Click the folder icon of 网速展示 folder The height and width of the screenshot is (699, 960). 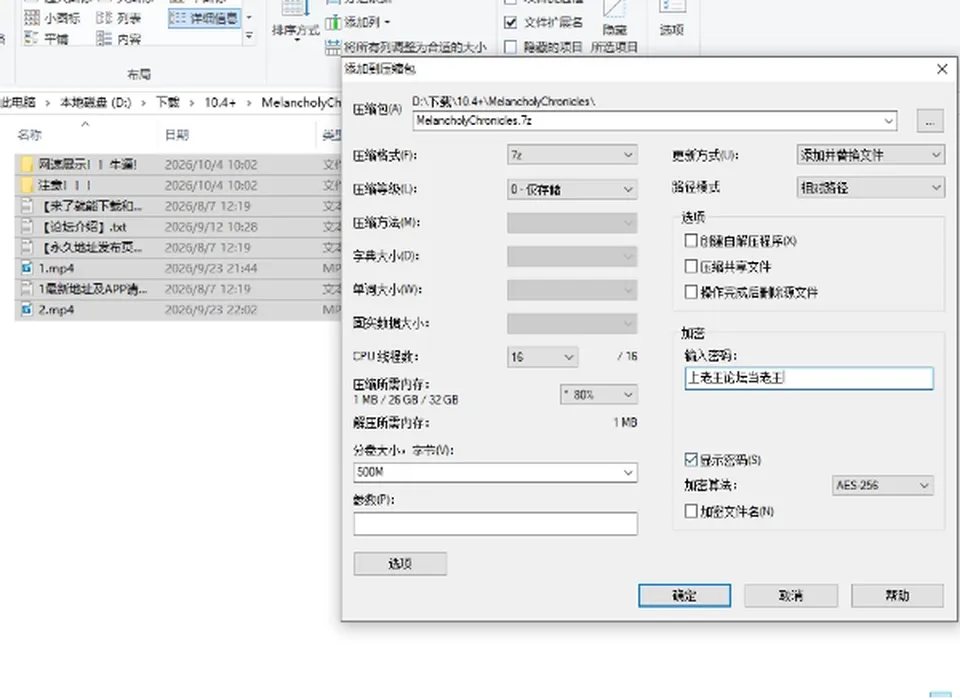(x=27, y=164)
